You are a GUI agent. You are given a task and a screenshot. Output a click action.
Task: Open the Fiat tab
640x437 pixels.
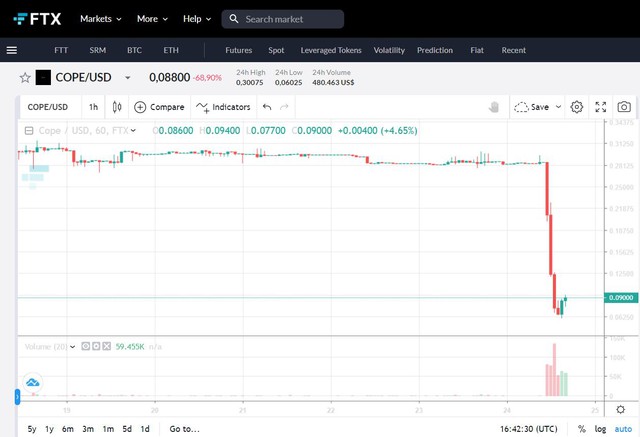pyautogui.click(x=477, y=50)
